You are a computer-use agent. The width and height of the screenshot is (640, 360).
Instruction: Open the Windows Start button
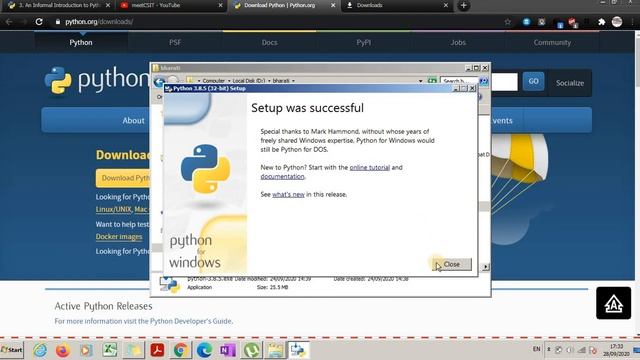12,350
